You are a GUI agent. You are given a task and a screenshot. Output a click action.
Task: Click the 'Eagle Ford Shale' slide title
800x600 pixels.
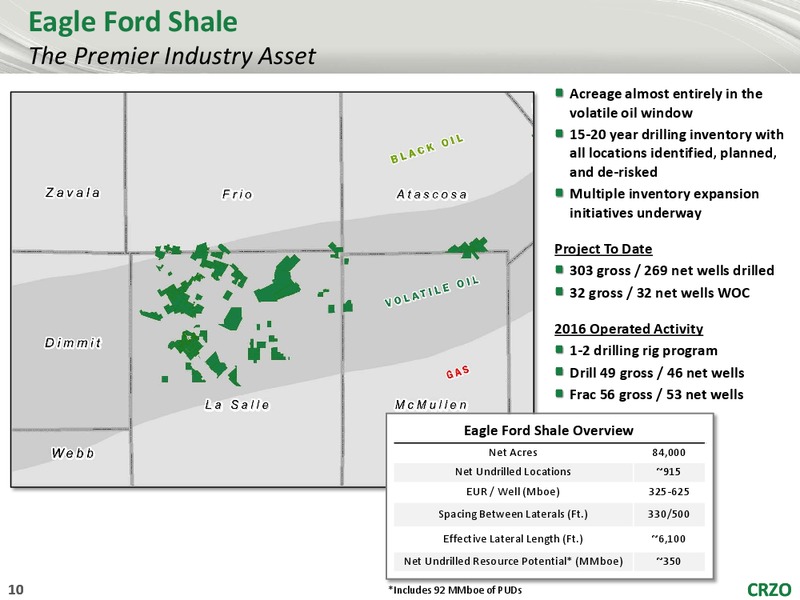point(133,22)
